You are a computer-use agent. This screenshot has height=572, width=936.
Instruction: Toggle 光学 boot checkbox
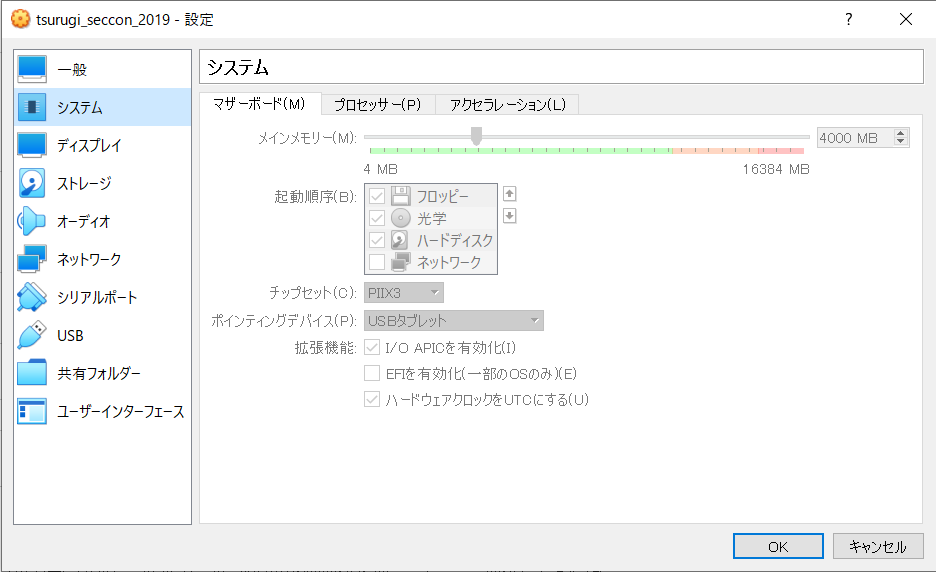pyautogui.click(x=377, y=218)
